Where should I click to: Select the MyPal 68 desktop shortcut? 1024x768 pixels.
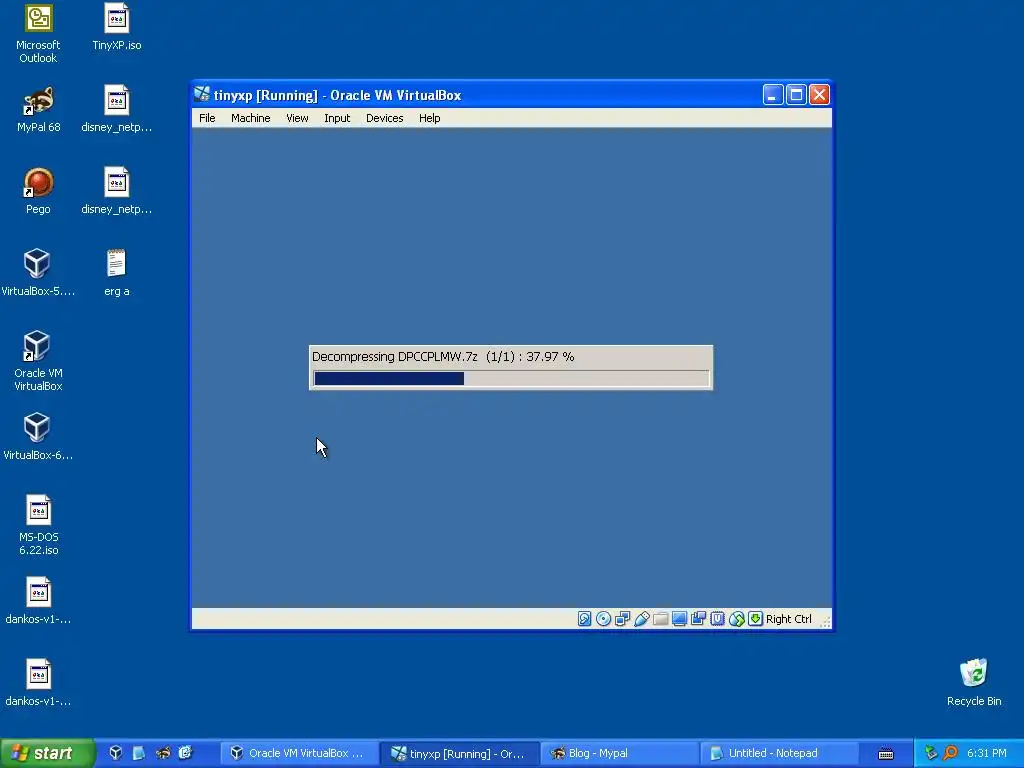[38, 110]
